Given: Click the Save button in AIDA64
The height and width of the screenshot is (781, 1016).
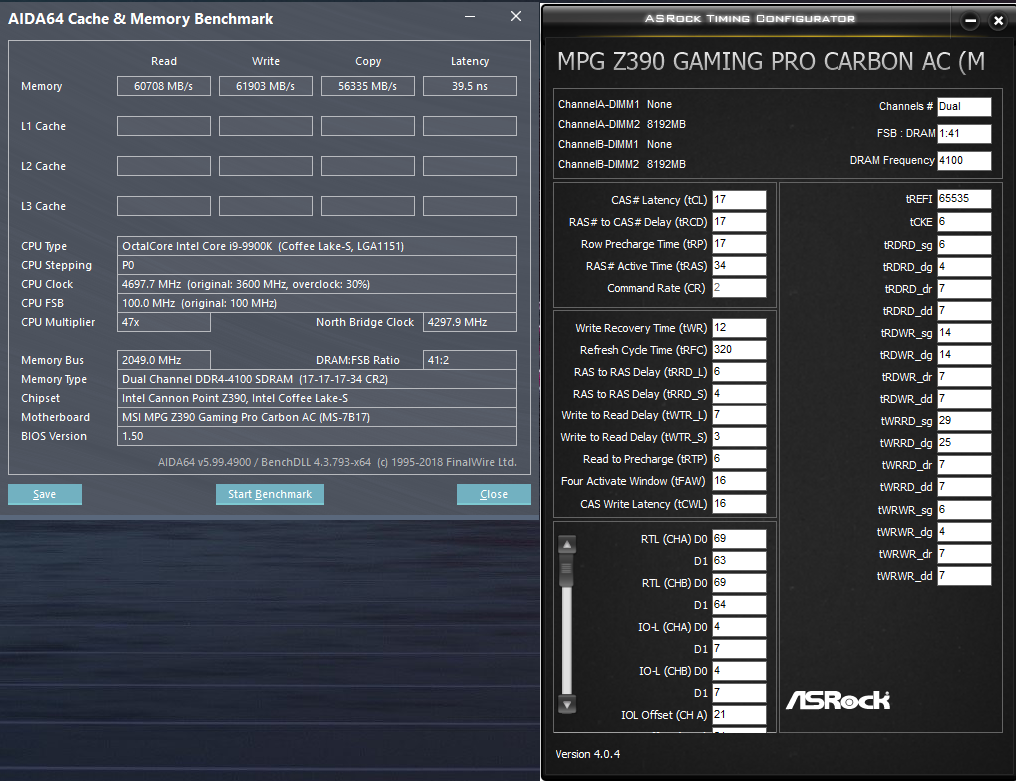Looking at the screenshot, I should (x=45, y=494).
